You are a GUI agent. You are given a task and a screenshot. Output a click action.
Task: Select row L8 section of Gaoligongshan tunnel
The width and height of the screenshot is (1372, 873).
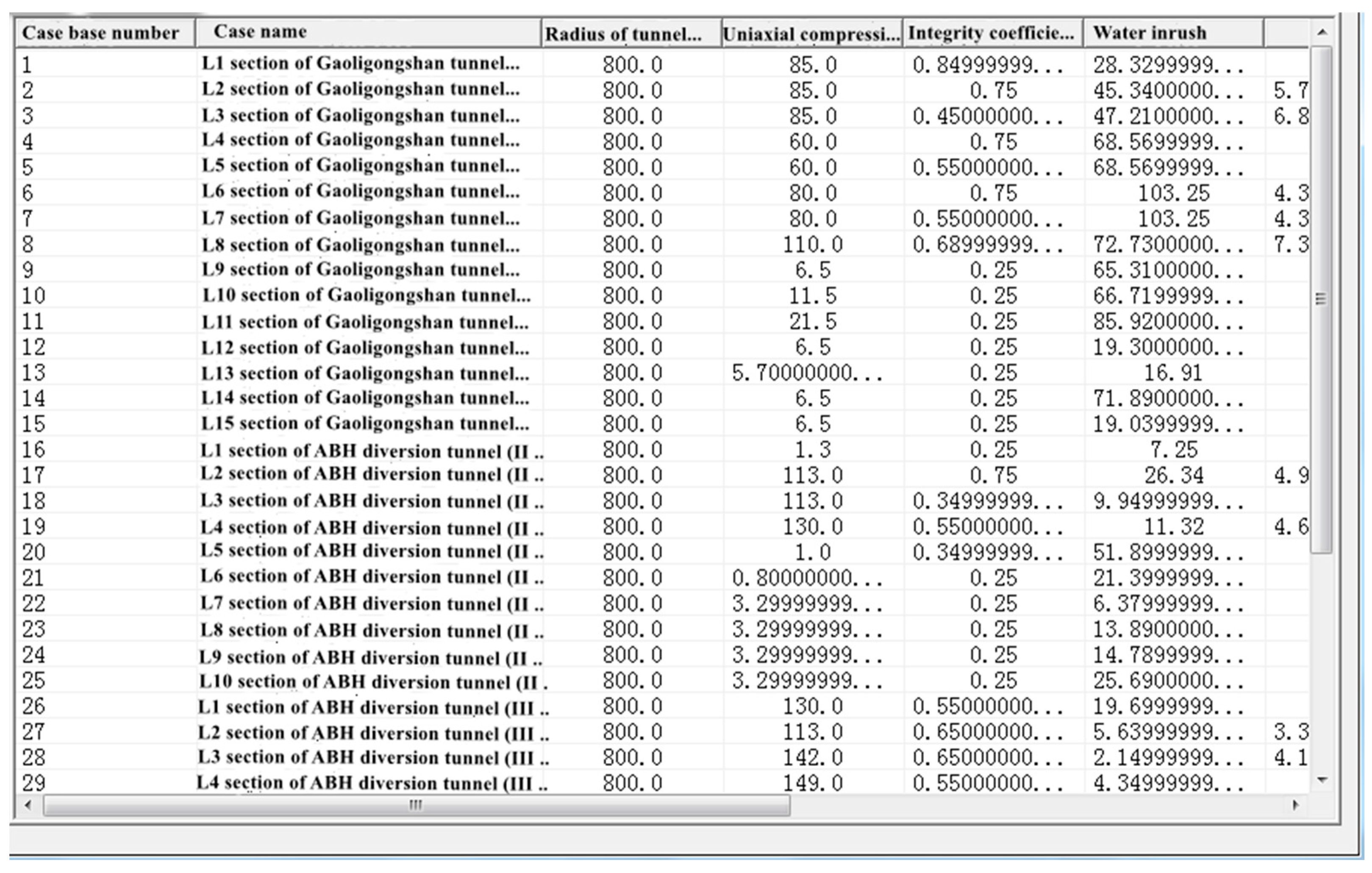tap(360, 245)
